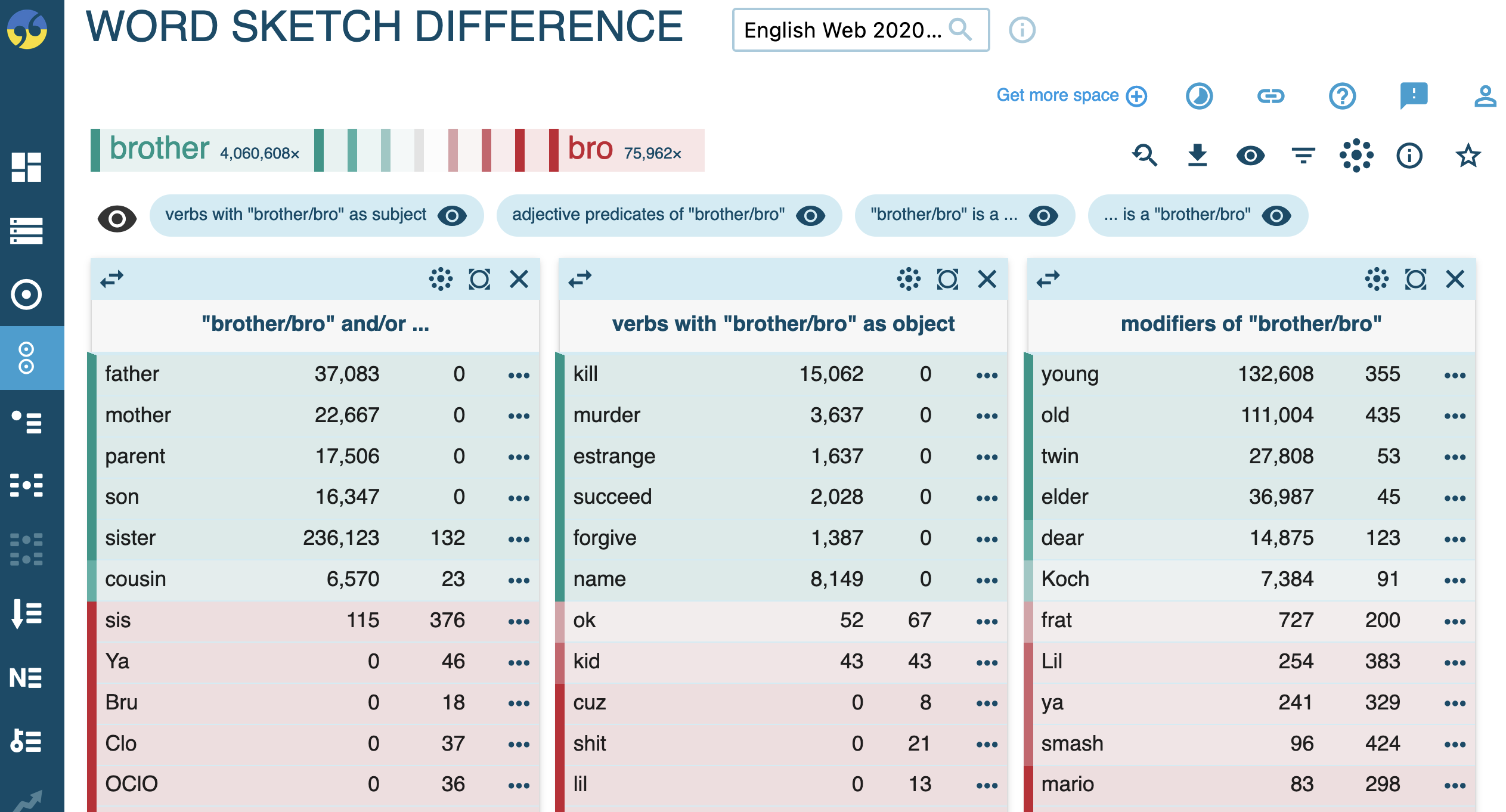Viewport: 1506px width, 812px height.
Task: Show 'adjective predicates of brother/bro' column
Action: 810,215
